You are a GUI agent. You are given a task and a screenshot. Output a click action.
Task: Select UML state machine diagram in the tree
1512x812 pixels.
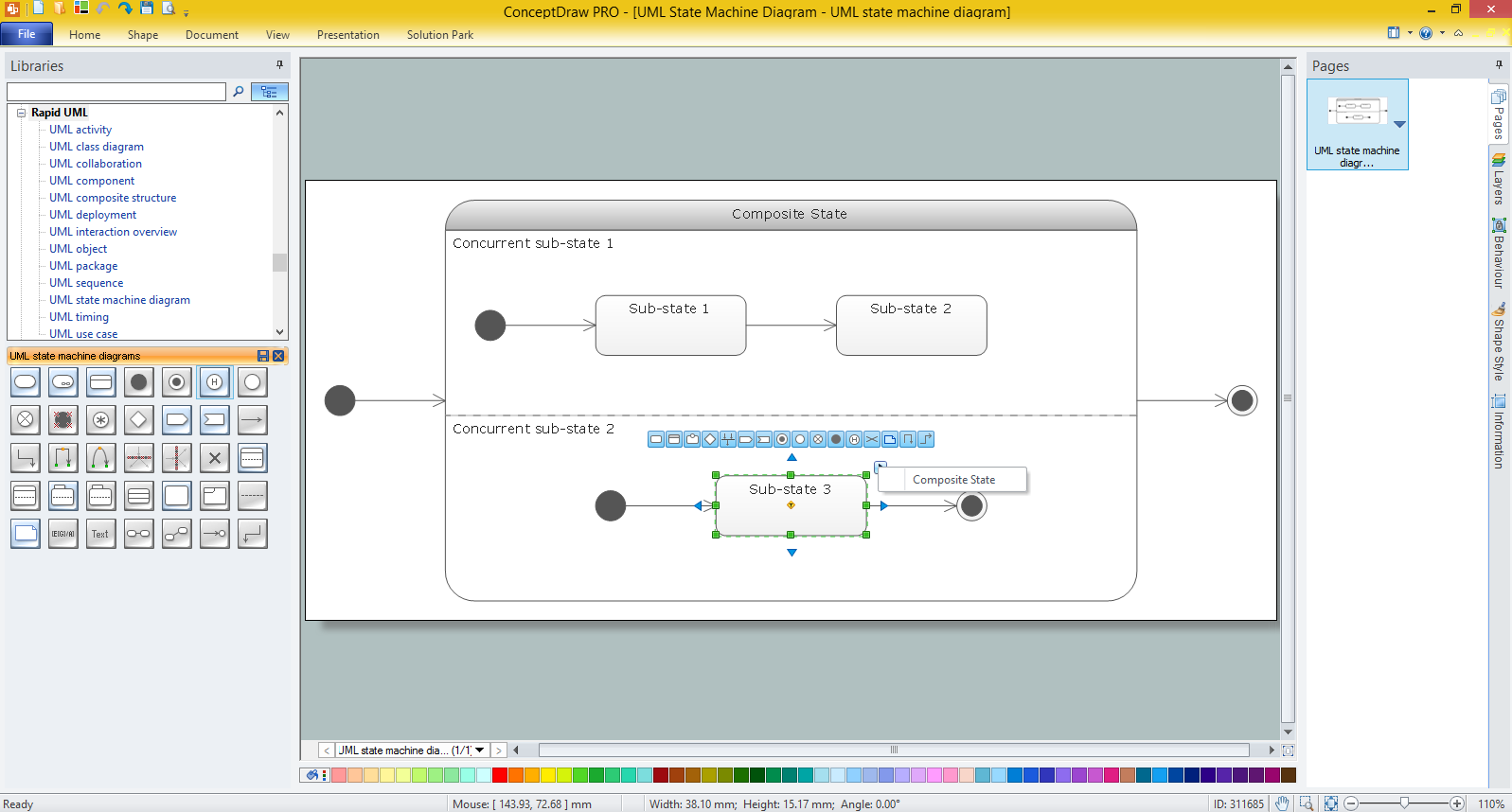pyautogui.click(x=119, y=300)
